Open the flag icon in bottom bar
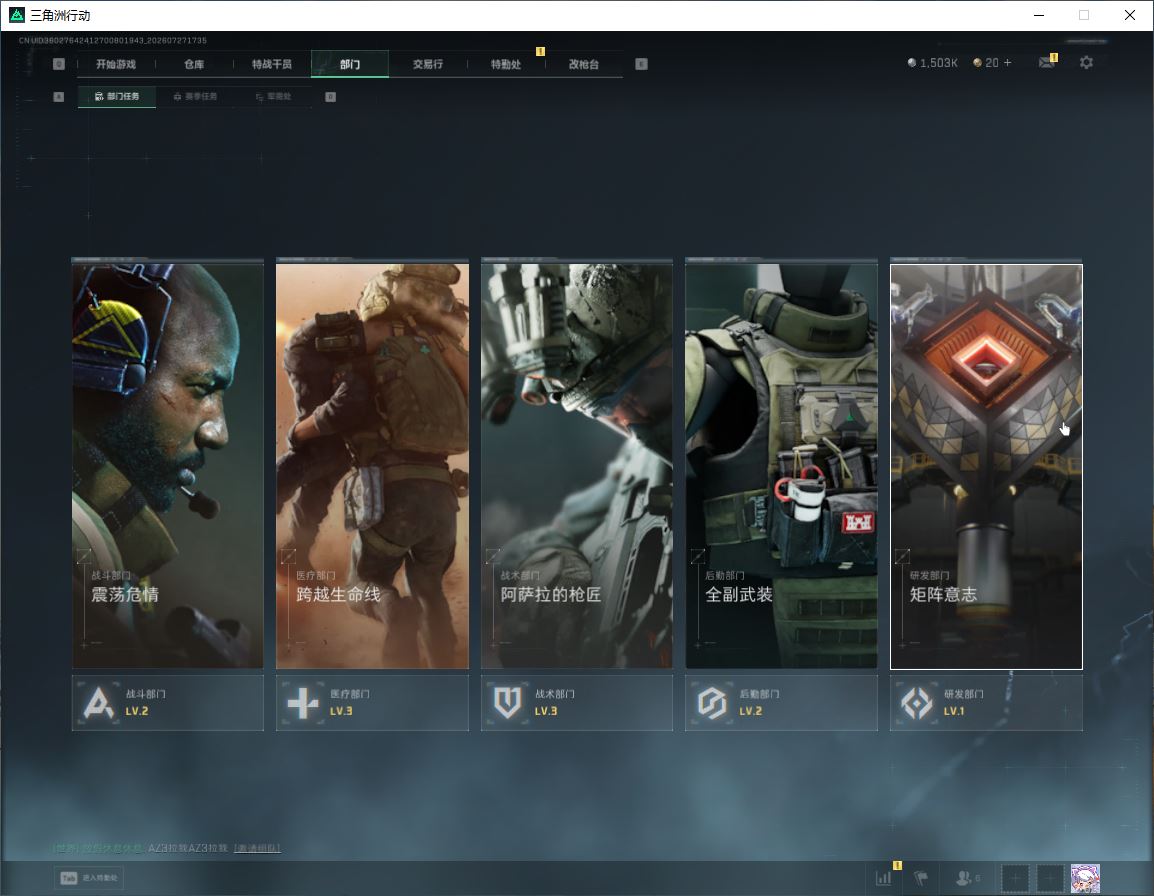 tap(921, 878)
